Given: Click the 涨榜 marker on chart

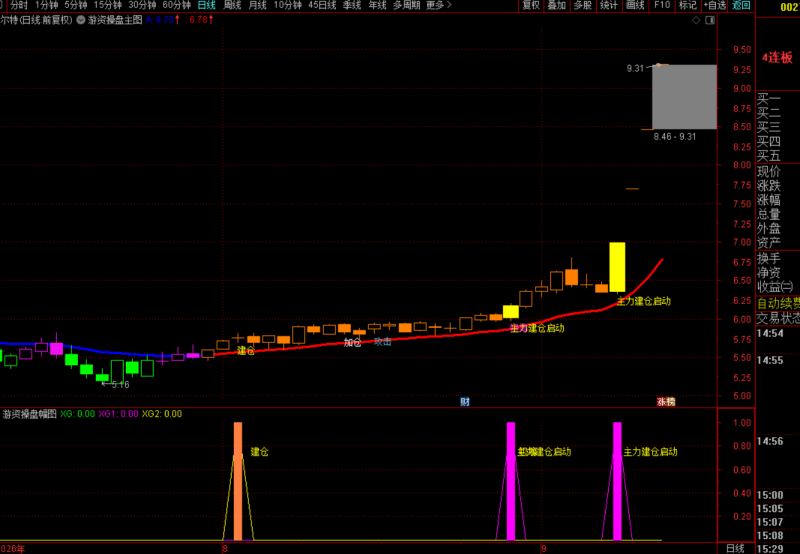Looking at the screenshot, I should click(666, 402).
